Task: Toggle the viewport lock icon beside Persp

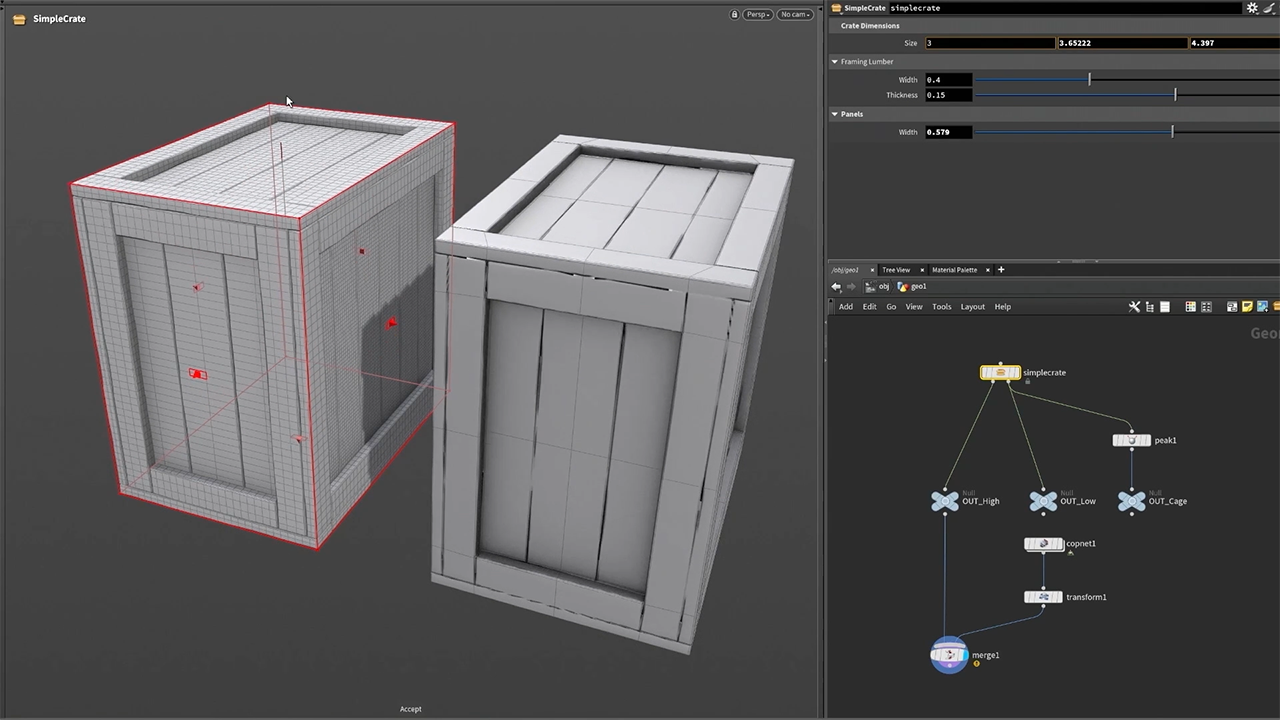Action: (734, 15)
